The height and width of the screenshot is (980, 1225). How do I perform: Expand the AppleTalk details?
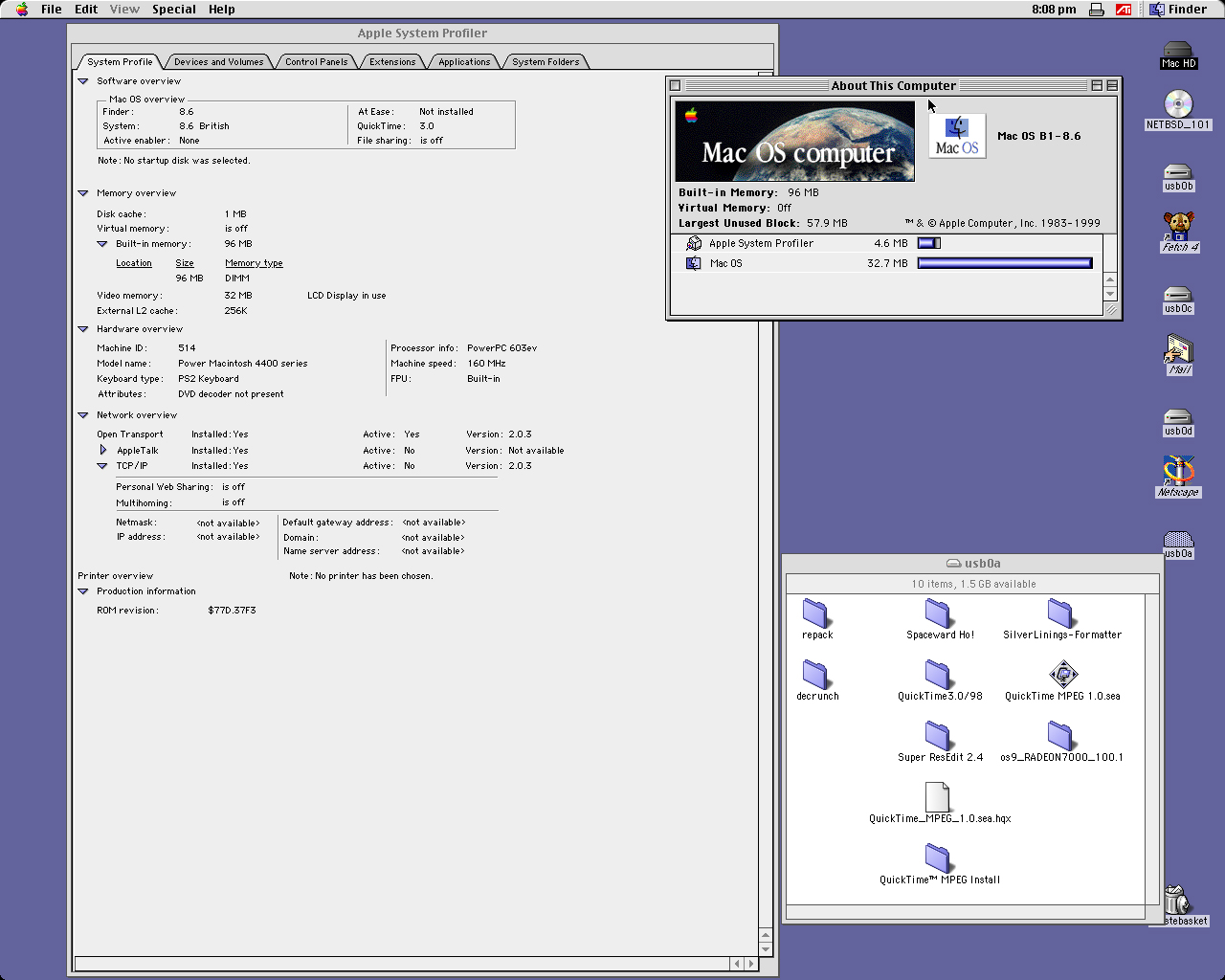click(103, 450)
